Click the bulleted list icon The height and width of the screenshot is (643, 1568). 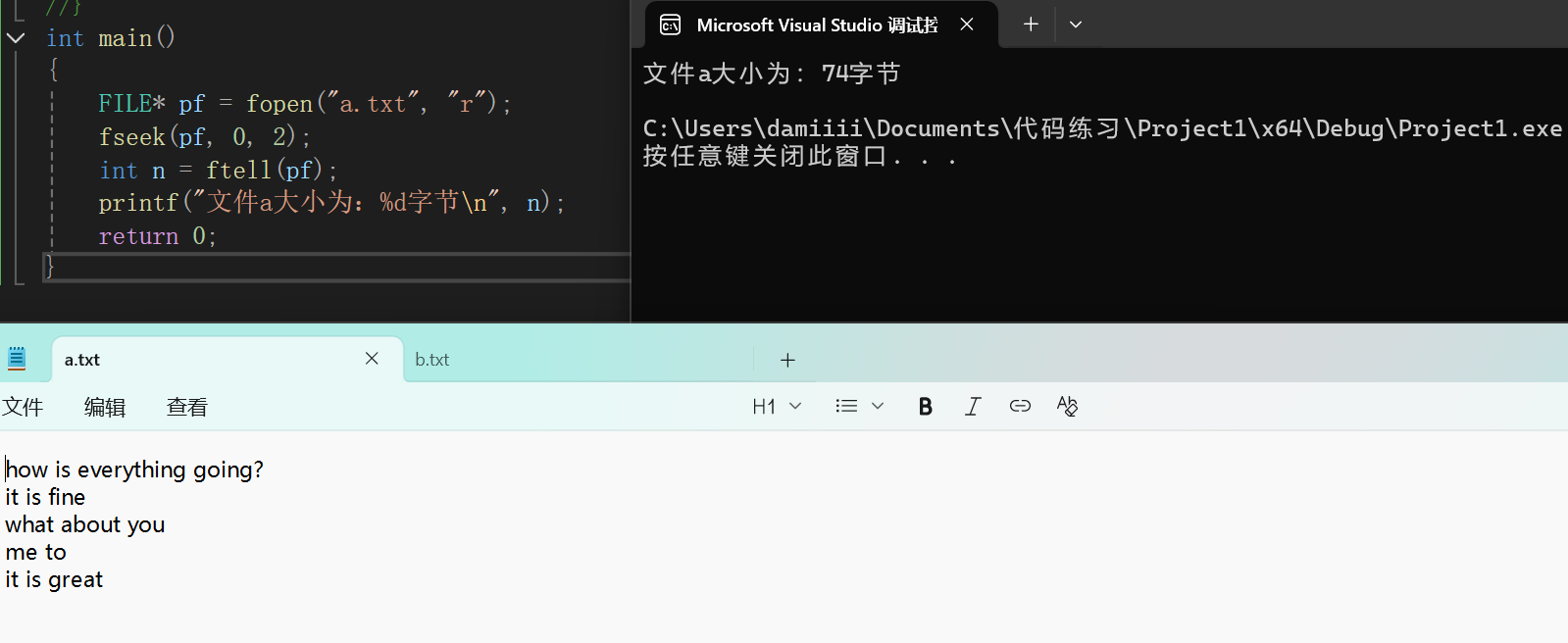846,406
